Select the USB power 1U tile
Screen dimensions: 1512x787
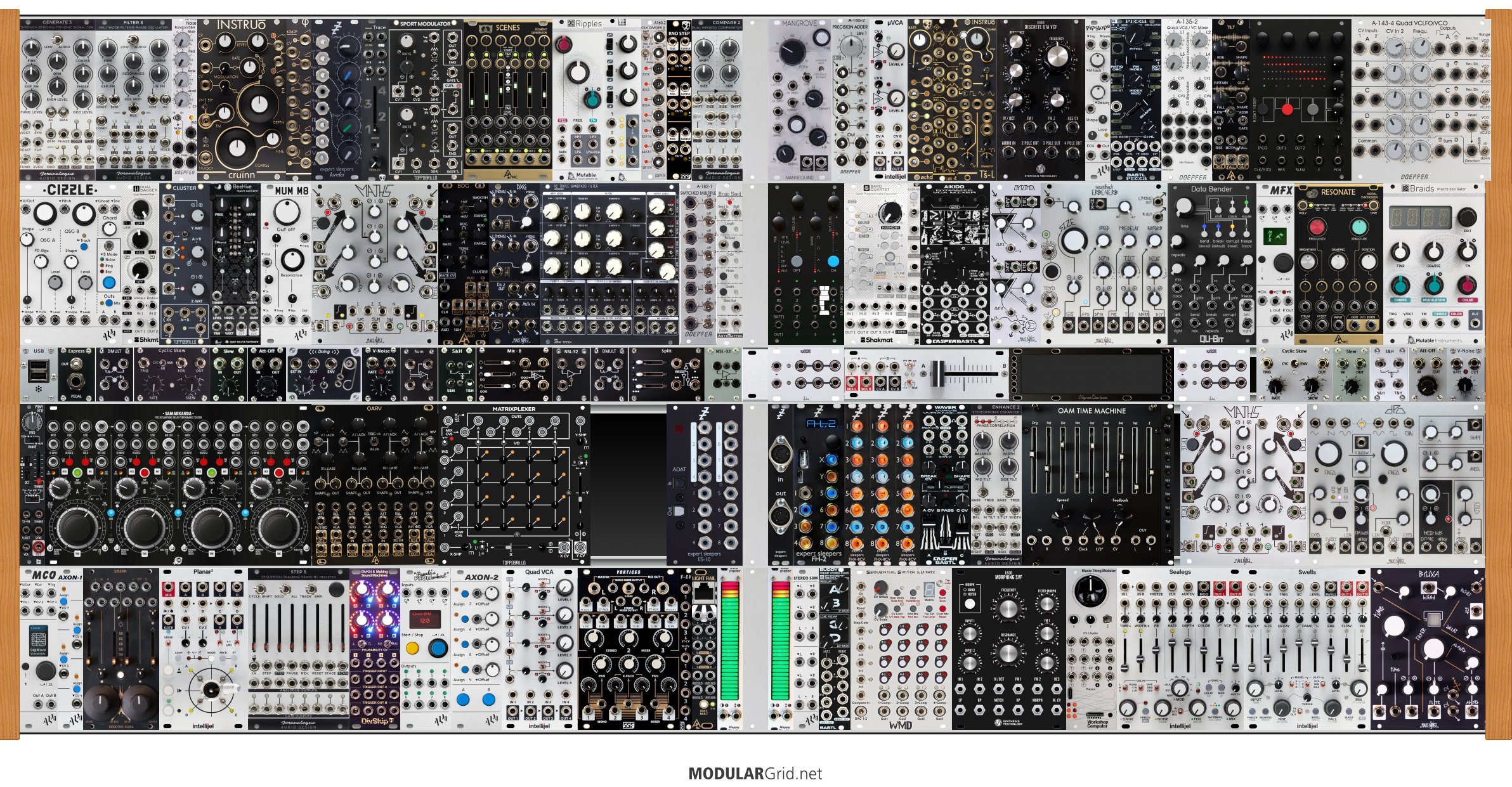tap(39, 374)
